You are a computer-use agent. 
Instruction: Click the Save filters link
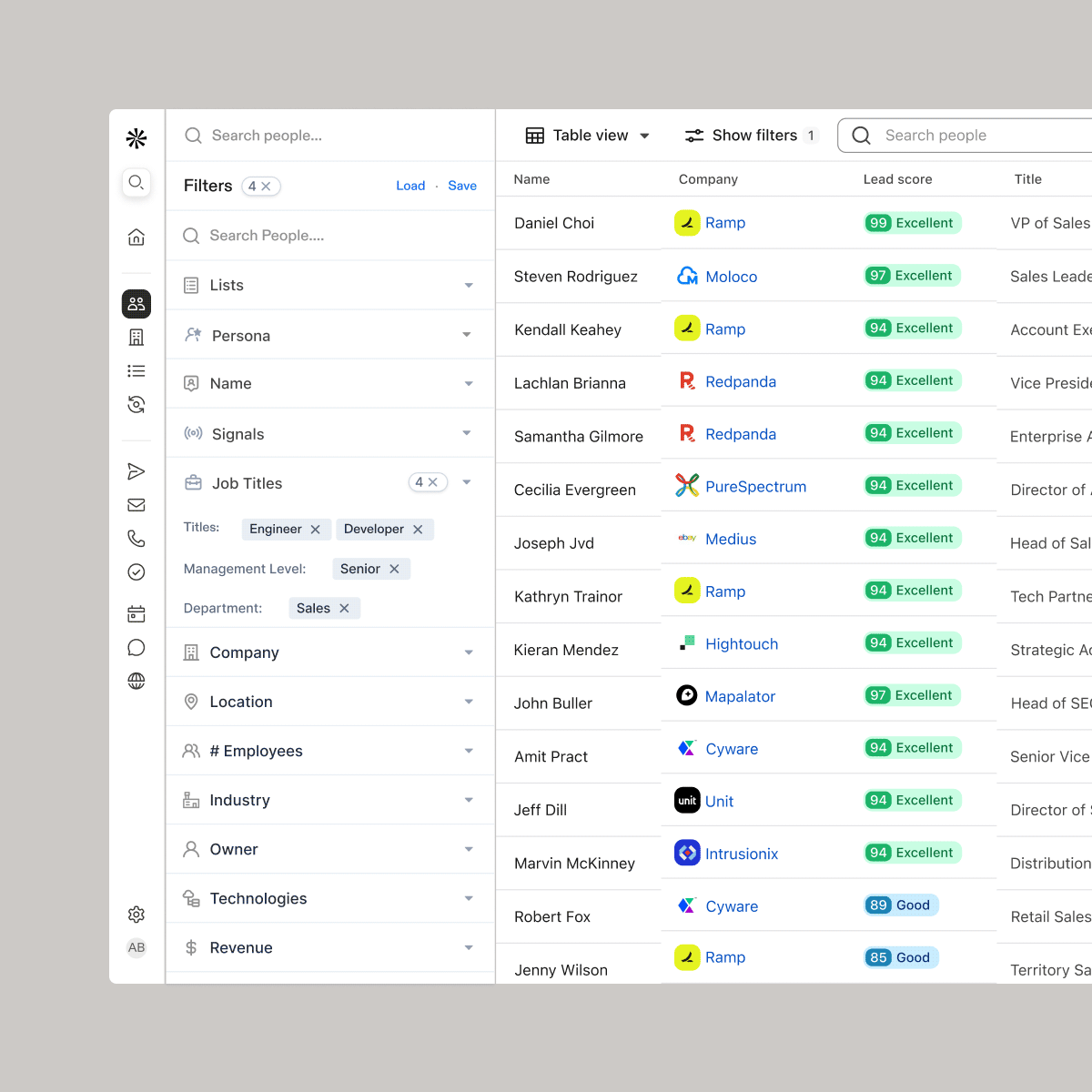[x=462, y=186]
